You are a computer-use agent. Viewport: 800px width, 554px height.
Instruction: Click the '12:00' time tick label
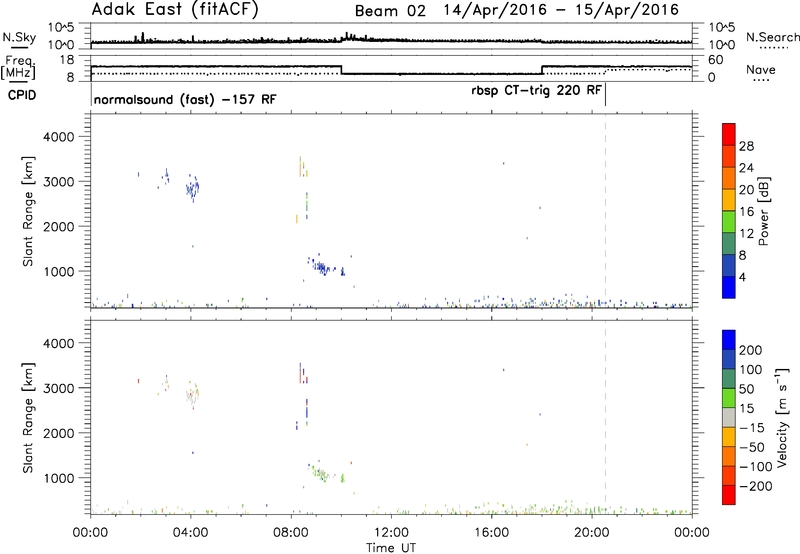pos(391,533)
